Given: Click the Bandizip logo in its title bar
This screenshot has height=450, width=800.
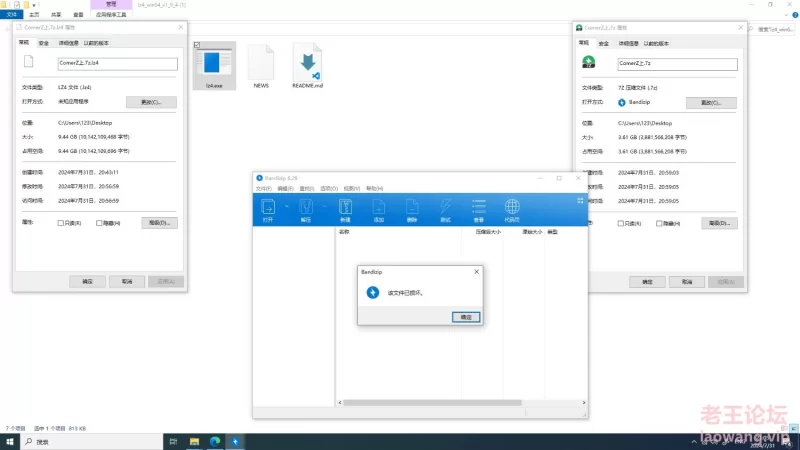Looking at the screenshot, I should 260,178.
